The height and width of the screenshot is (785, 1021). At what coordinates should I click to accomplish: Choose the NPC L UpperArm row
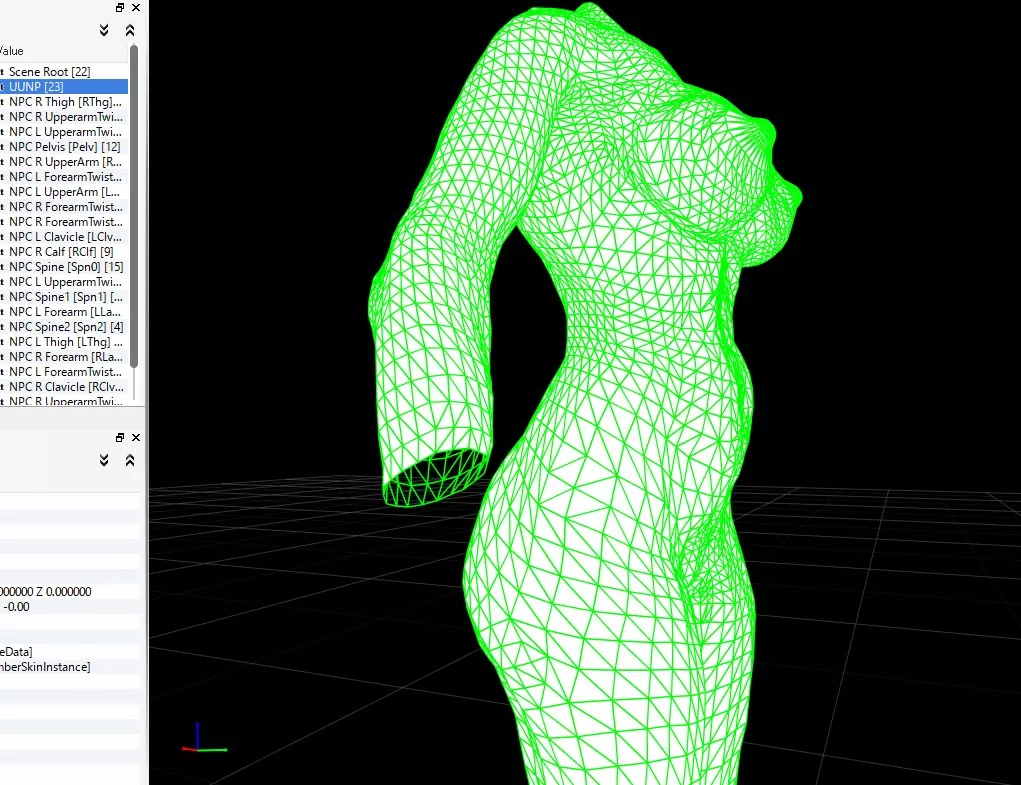[x=64, y=192]
